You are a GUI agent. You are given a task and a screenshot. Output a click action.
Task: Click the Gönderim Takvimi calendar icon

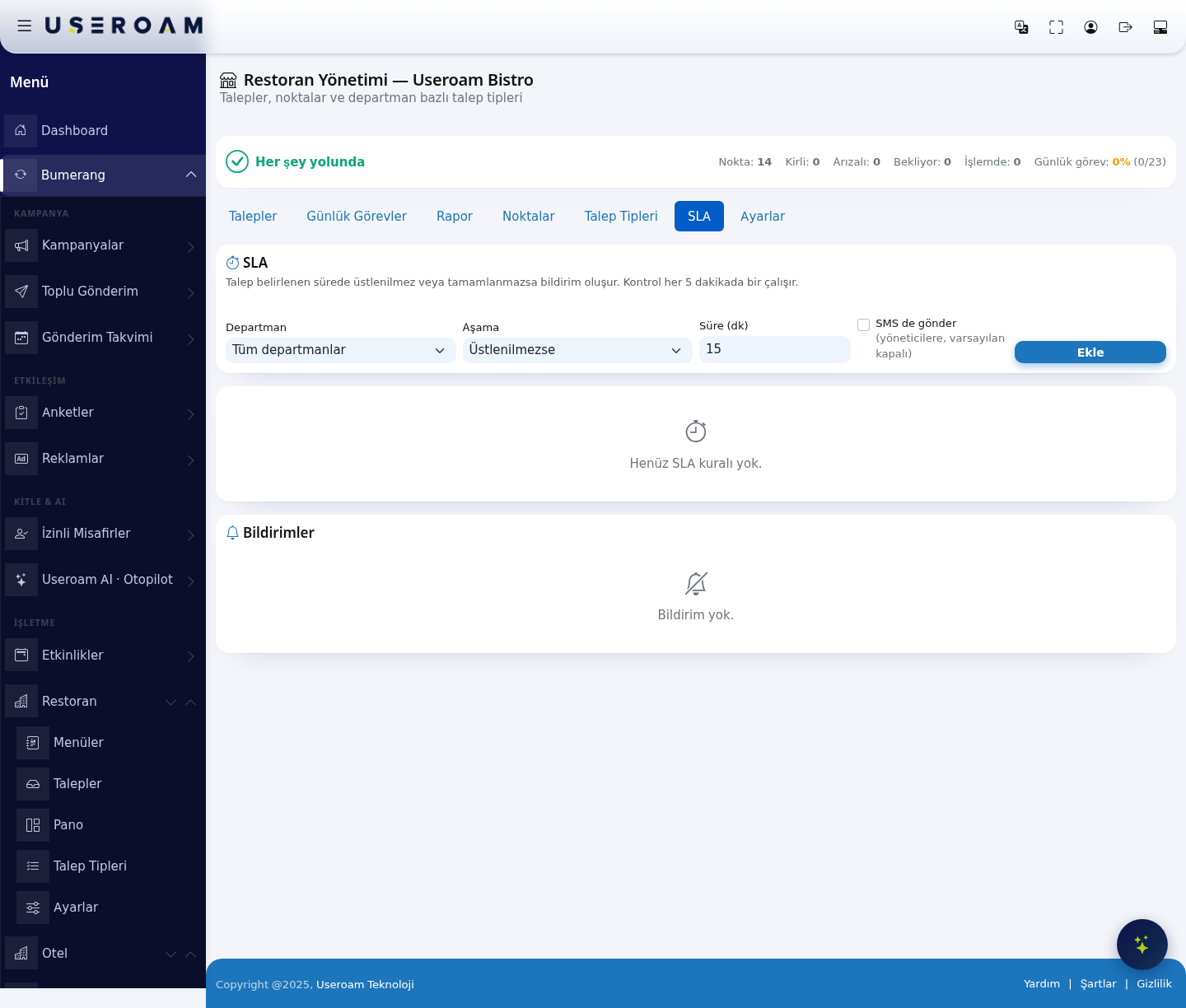tap(21, 338)
